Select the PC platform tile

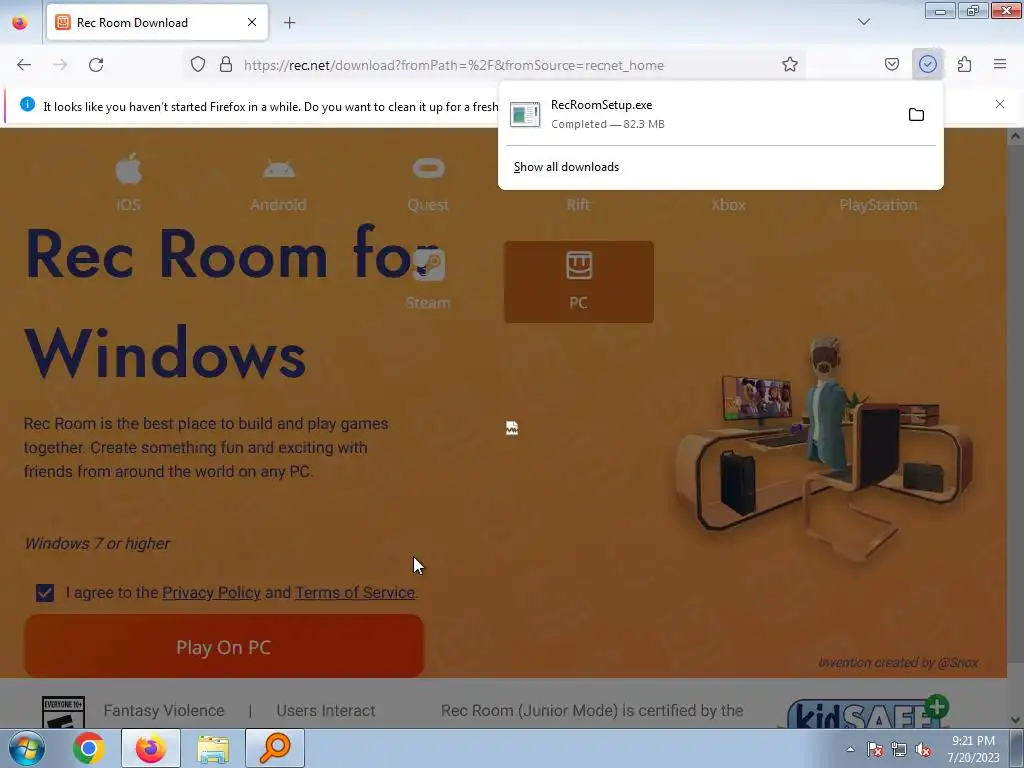point(579,281)
